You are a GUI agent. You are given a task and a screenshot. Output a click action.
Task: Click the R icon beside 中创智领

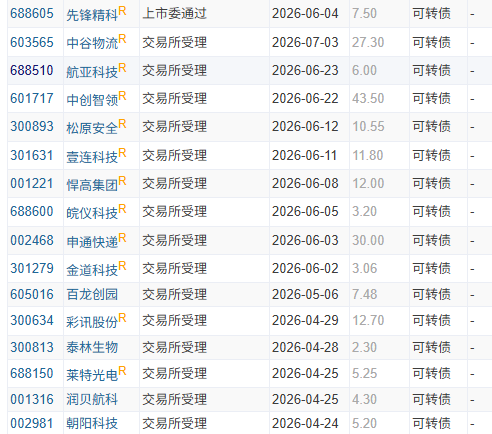[122, 96]
